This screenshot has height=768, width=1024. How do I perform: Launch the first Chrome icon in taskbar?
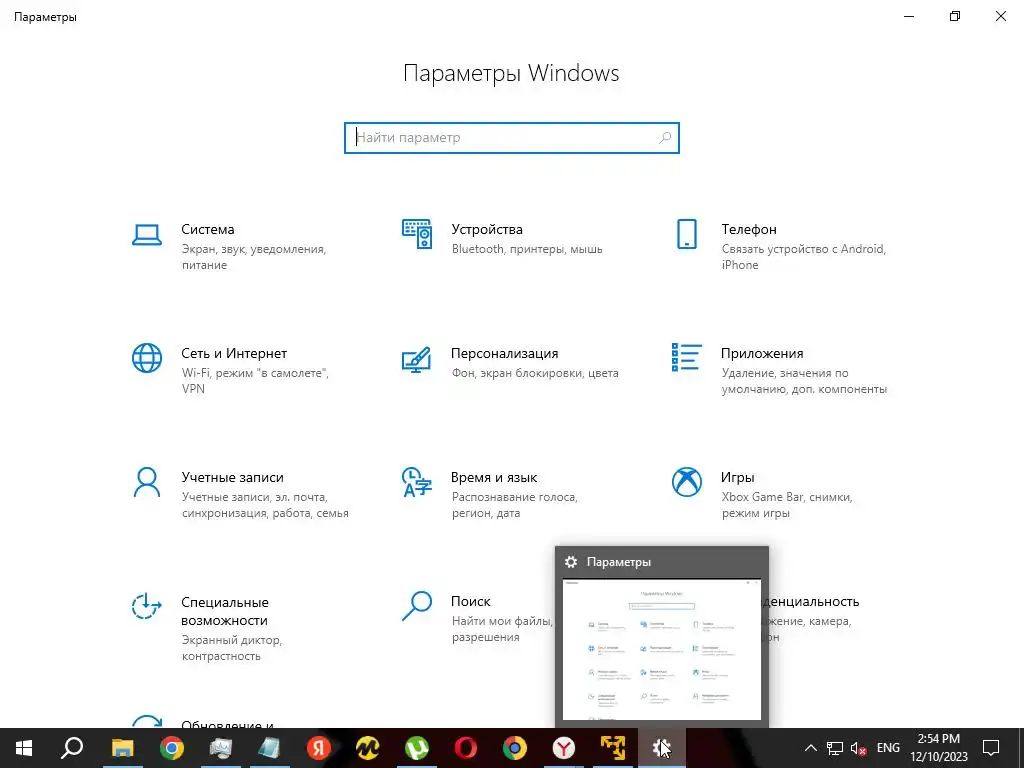tap(172, 748)
